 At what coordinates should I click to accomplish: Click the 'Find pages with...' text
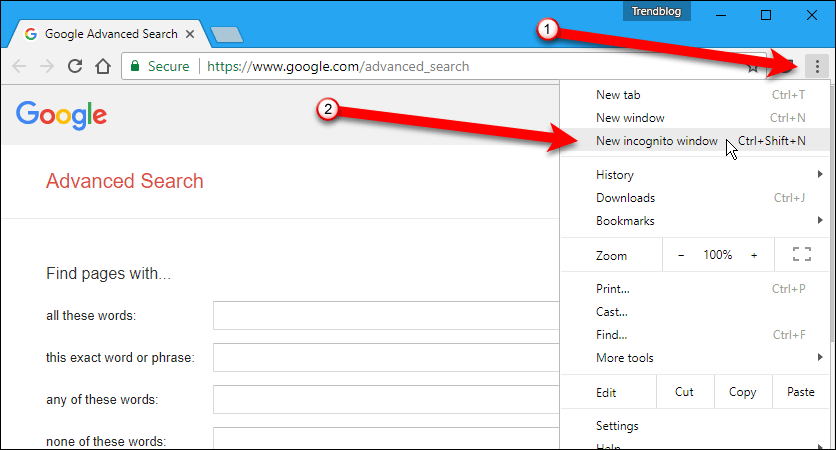click(x=108, y=274)
